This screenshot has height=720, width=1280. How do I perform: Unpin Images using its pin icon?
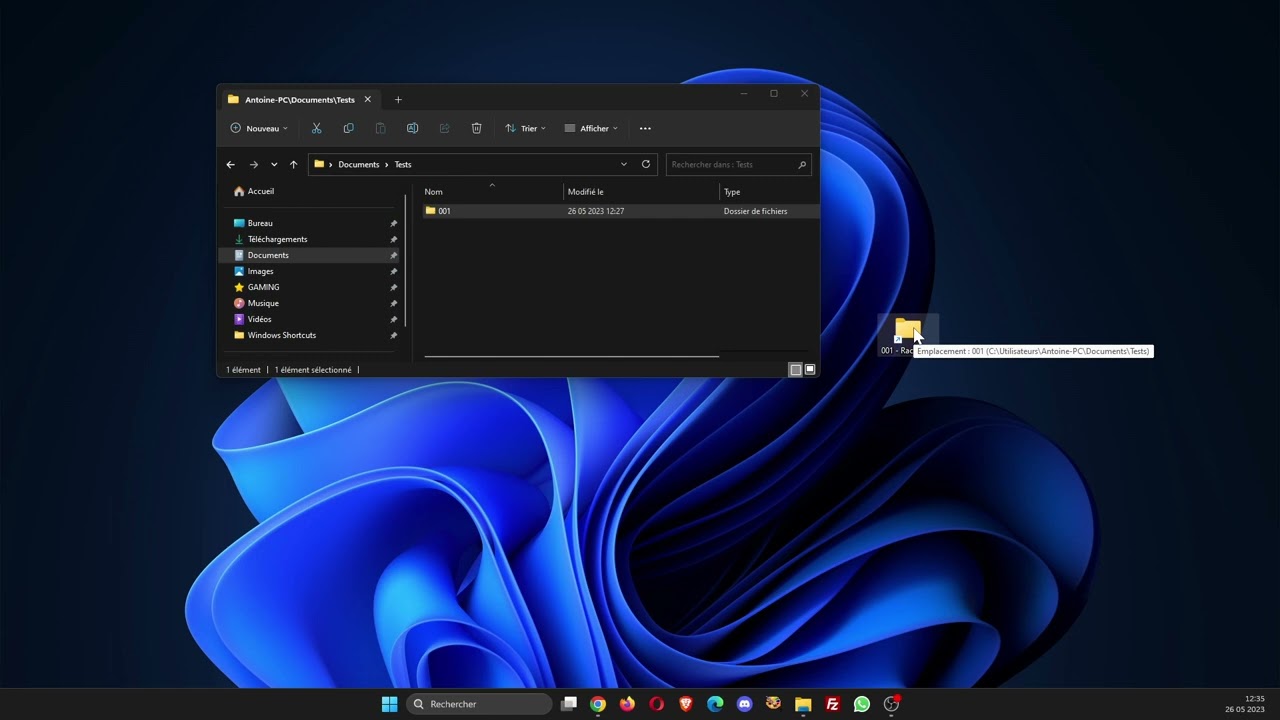click(393, 272)
